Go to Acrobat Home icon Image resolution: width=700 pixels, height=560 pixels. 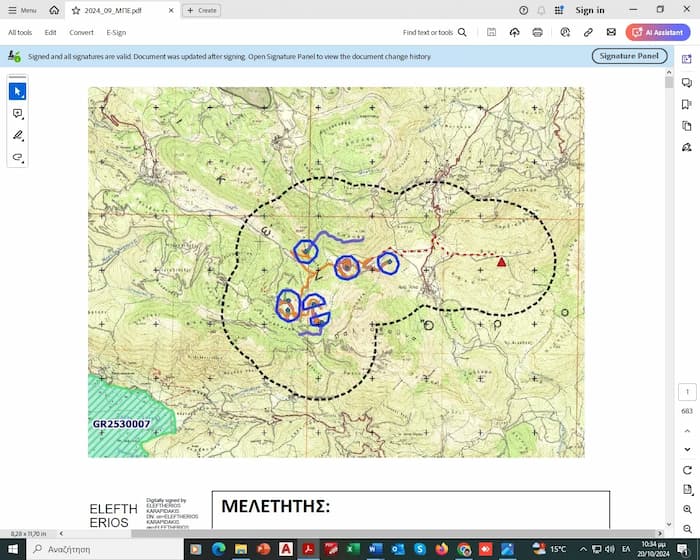click(x=54, y=10)
